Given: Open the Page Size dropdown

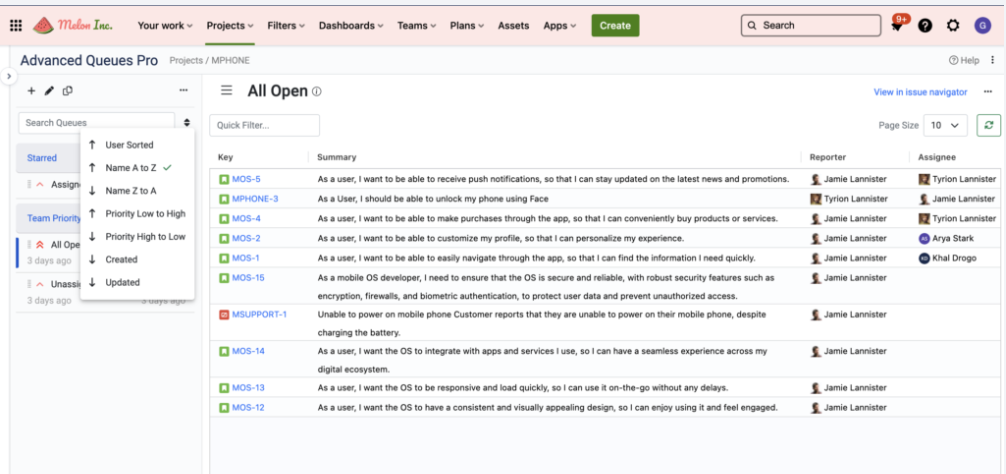Looking at the screenshot, I should (945, 125).
